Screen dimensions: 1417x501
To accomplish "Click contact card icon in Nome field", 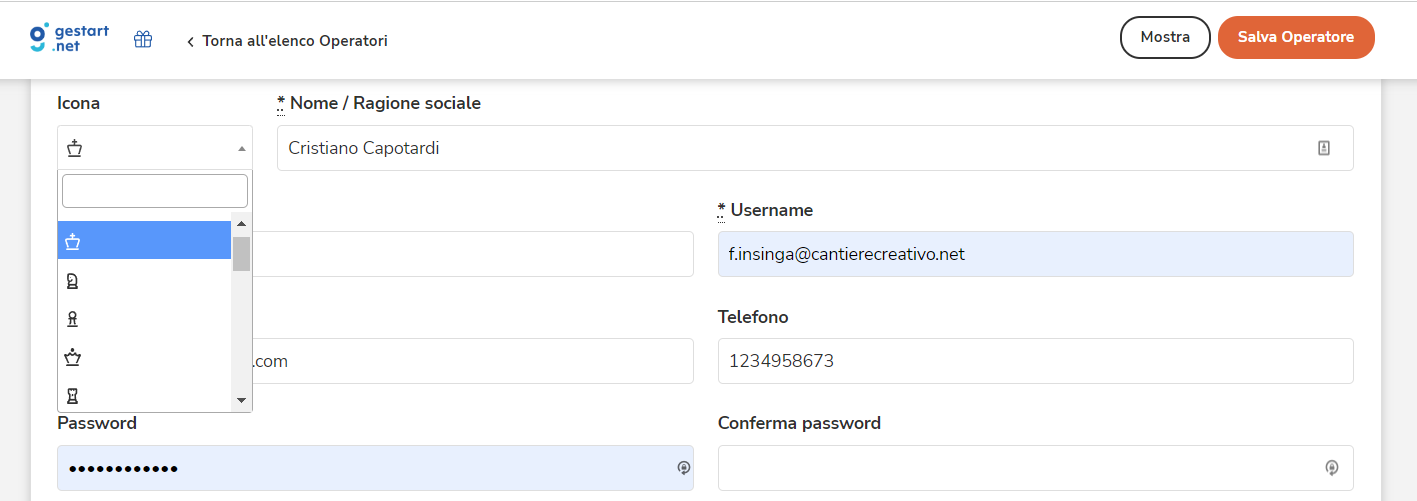I will tap(1324, 148).
